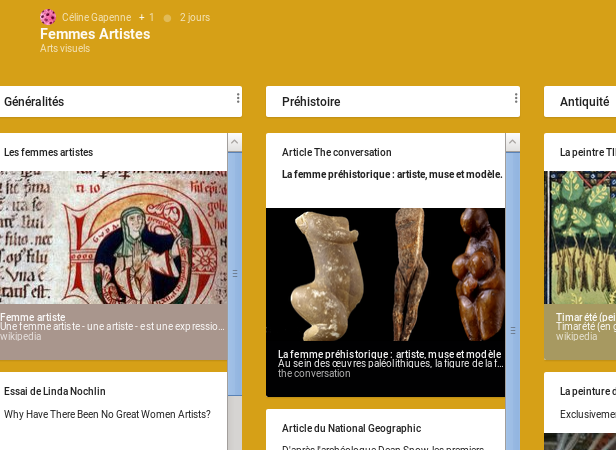Click the up arrow in the Préhistoire scrollbar
Image resolution: width=616 pixels, height=450 pixels.
tap(513, 142)
